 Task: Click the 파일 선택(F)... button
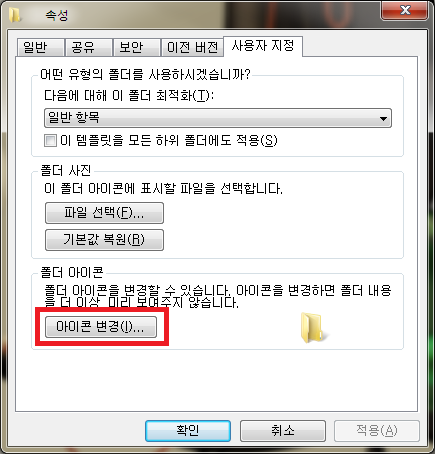tap(104, 213)
